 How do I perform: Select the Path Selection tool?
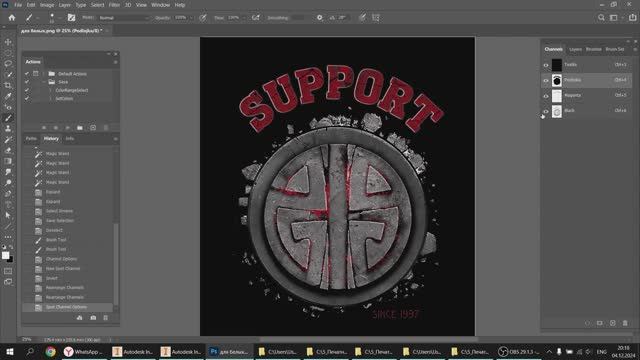[8, 215]
